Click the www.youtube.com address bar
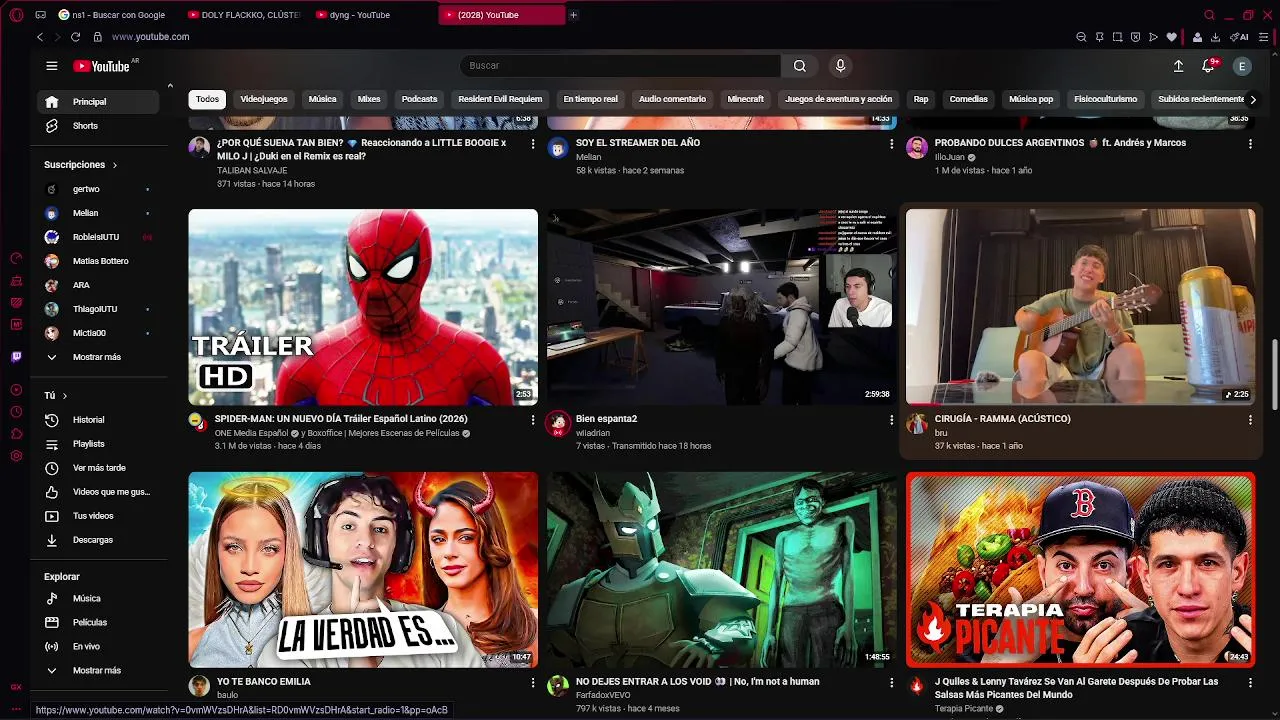Image resolution: width=1280 pixels, height=720 pixels. click(x=150, y=37)
